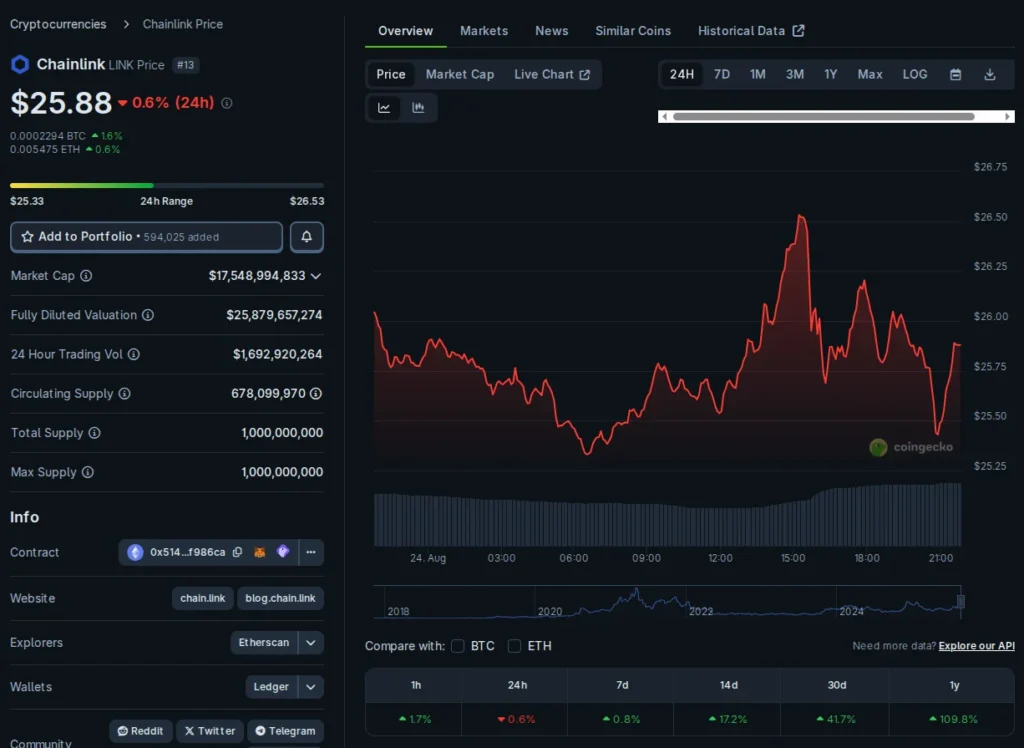Tick the BTC compare checkbox
1024x748 pixels.
(458, 645)
